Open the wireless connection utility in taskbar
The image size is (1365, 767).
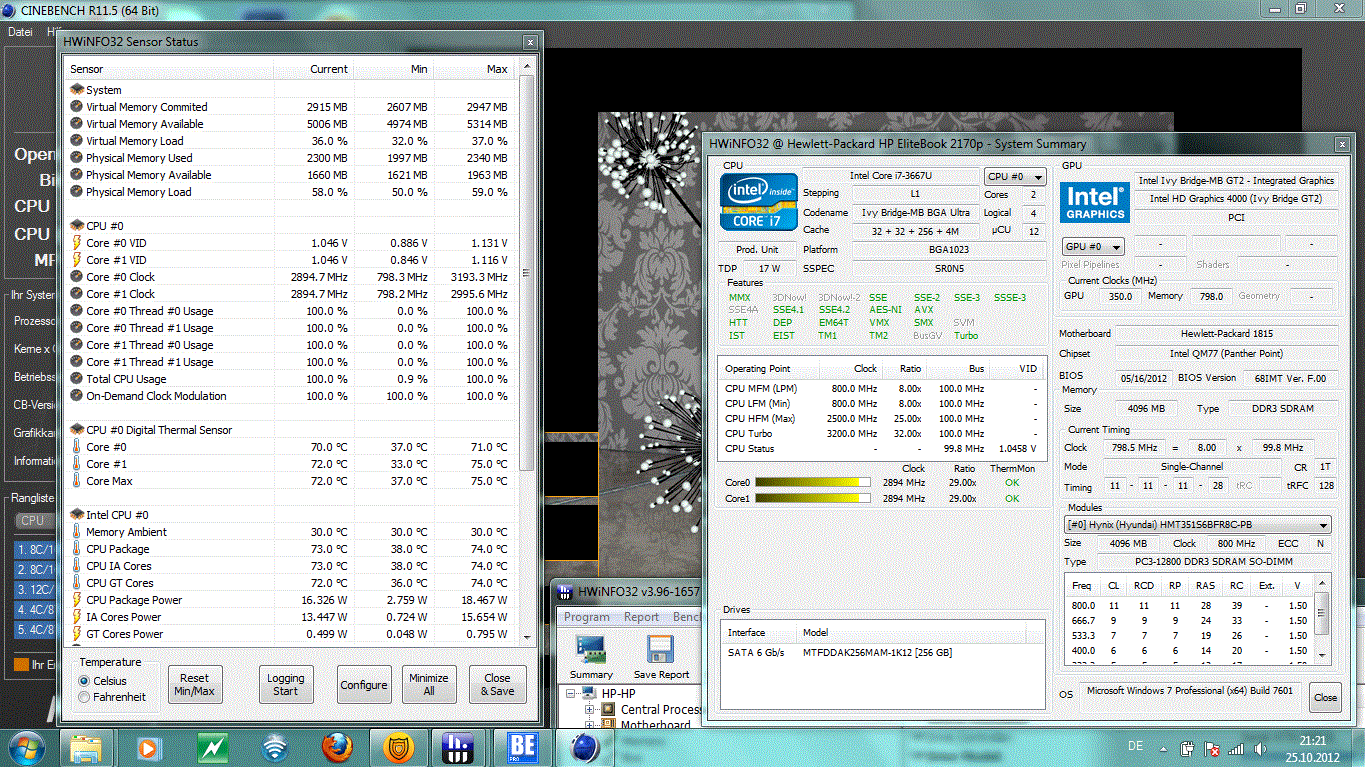coord(274,748)
